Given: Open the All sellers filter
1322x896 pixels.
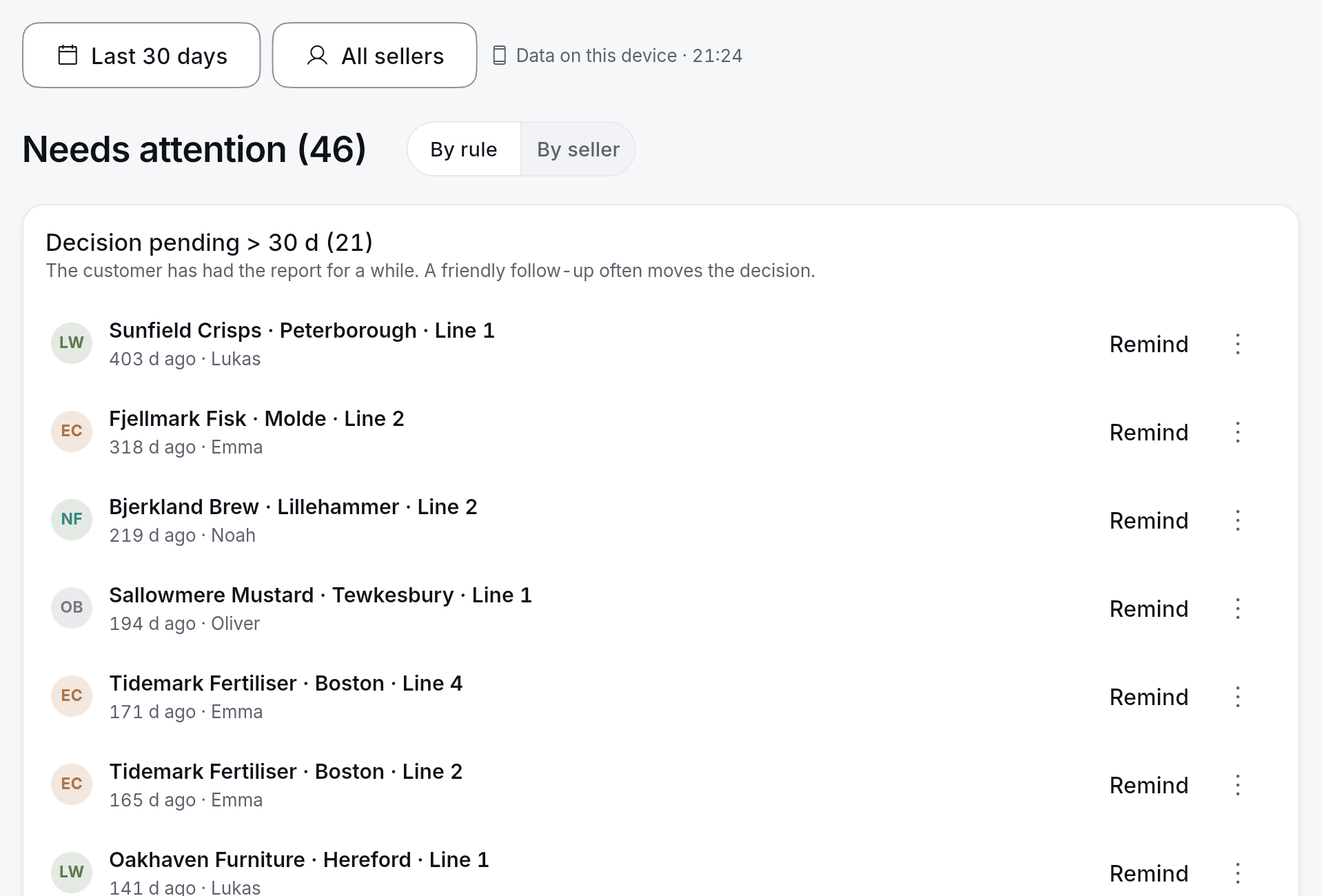Looking at the screenshot, I should coord(374,55).
